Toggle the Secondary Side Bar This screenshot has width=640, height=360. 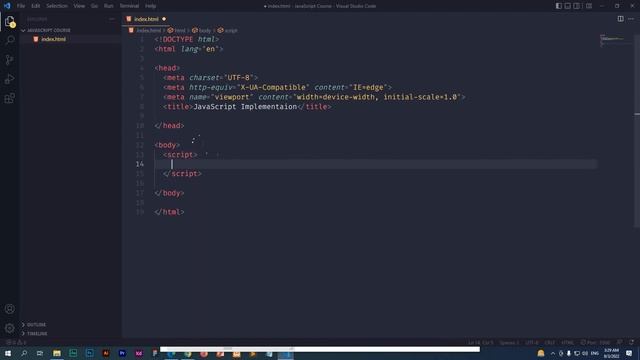click(577, 6)
